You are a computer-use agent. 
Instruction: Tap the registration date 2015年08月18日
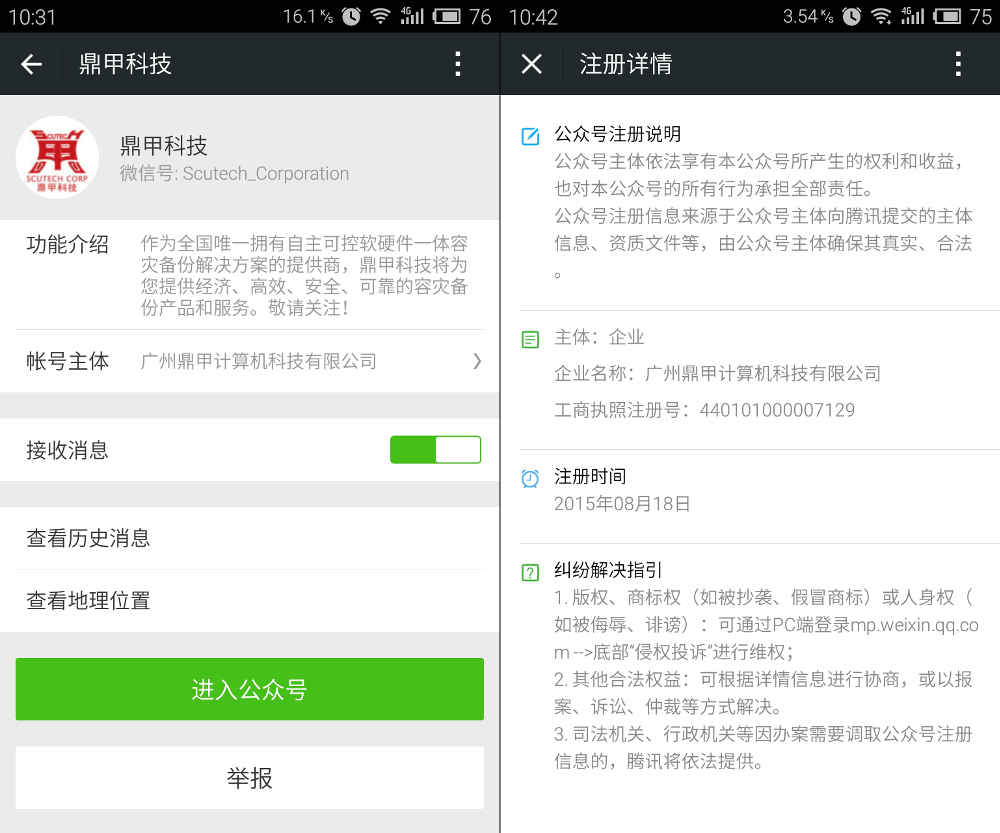point(622,504)
